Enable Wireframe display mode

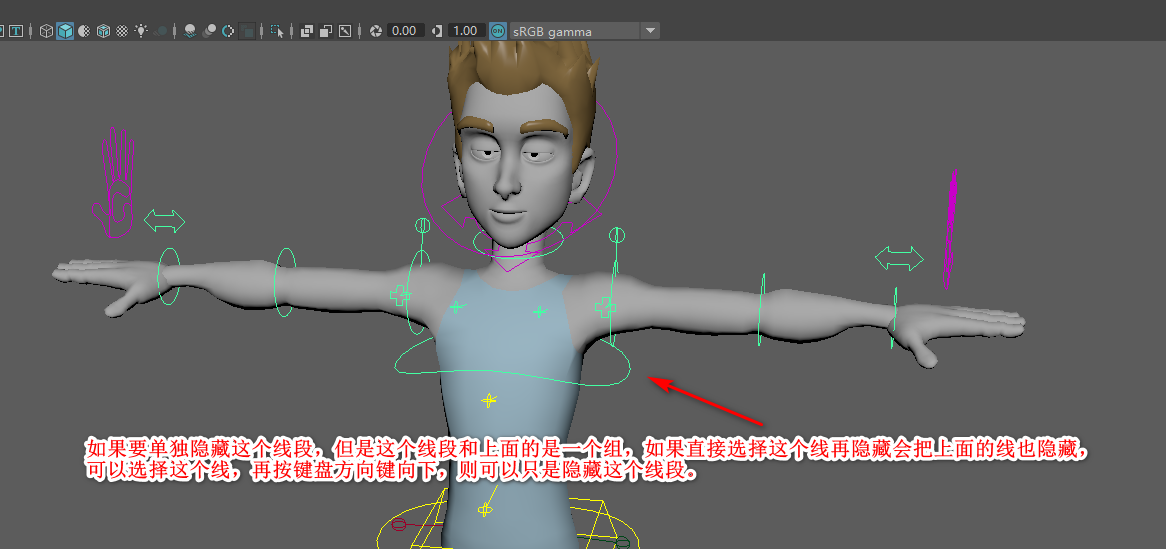coord(46,31)
